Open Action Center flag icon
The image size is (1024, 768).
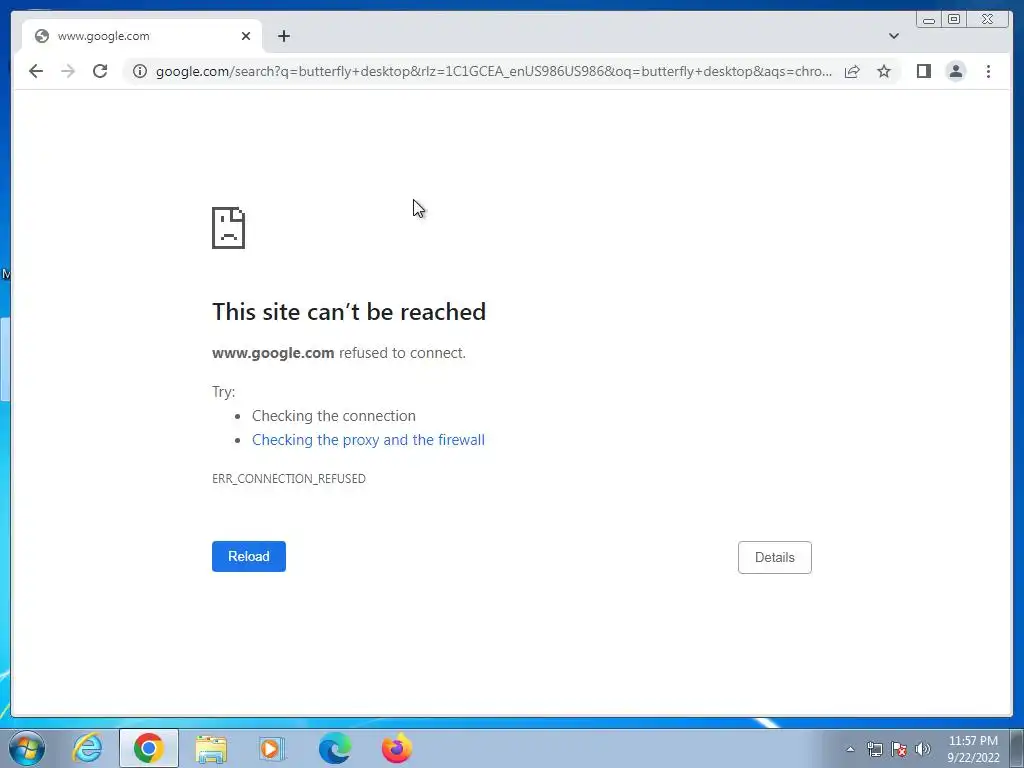tap(899, 749)
